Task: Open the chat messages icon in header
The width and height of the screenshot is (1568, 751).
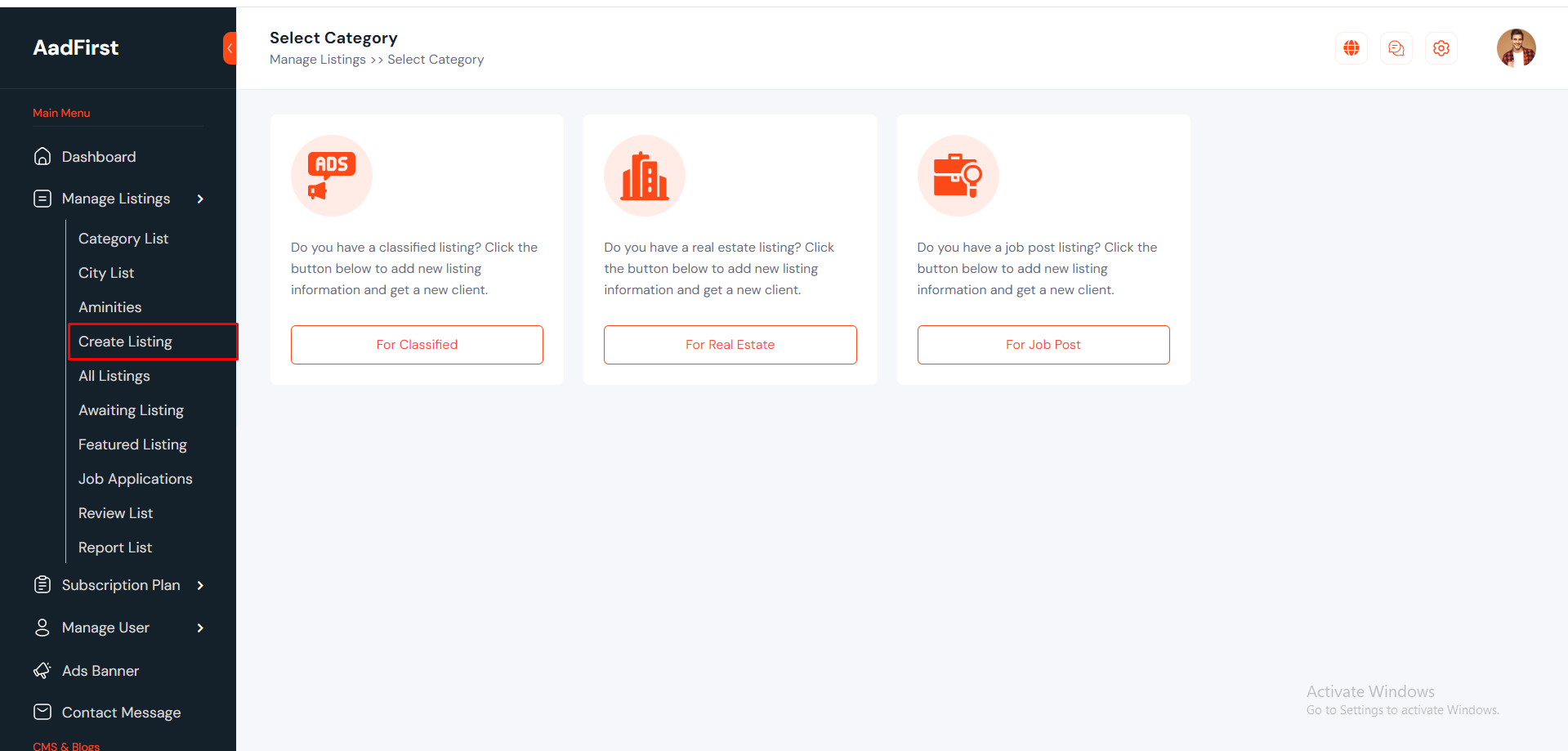Action: [1396, 48]
